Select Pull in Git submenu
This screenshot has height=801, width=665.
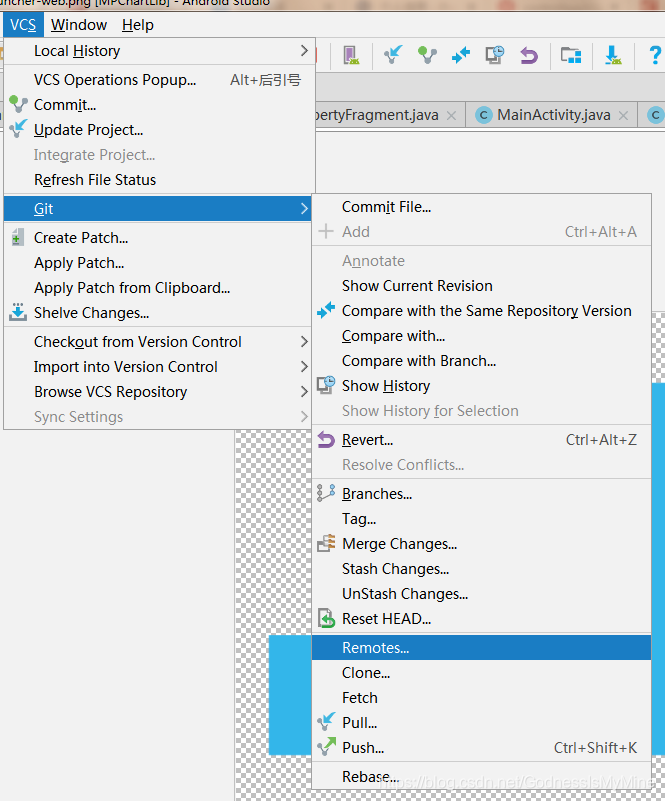click(481, 723)
